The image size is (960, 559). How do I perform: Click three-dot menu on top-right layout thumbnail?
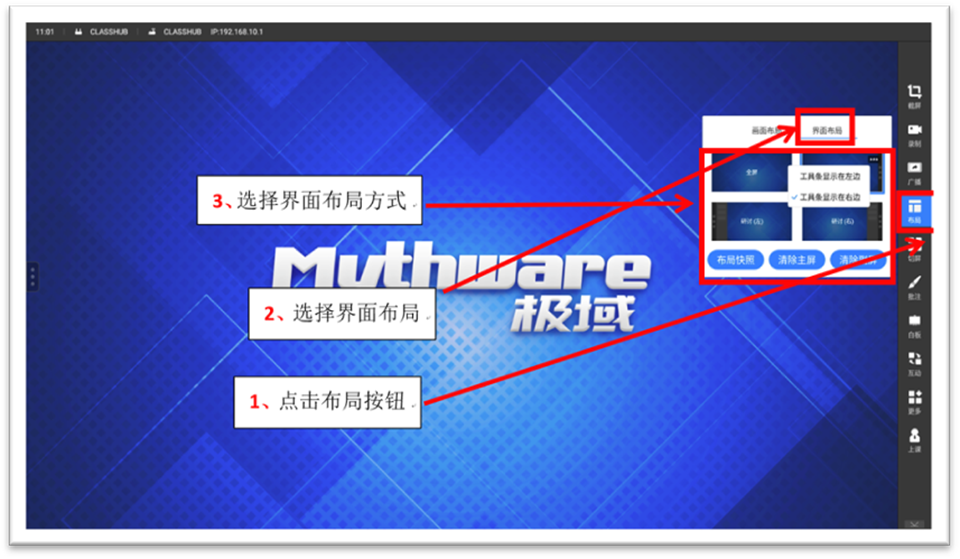(876, 159)
